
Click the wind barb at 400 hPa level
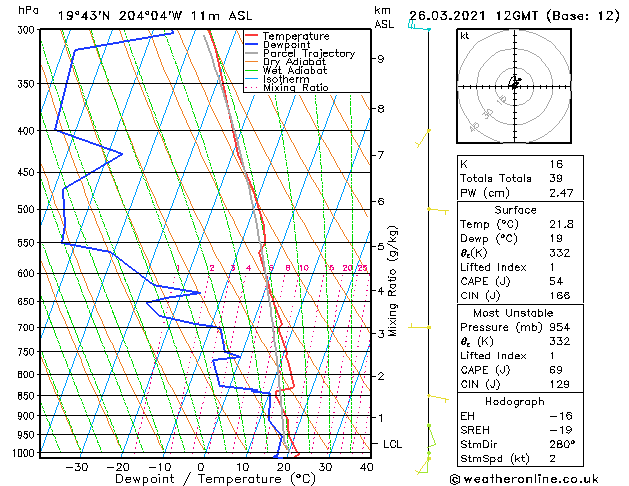coord(423,139)
